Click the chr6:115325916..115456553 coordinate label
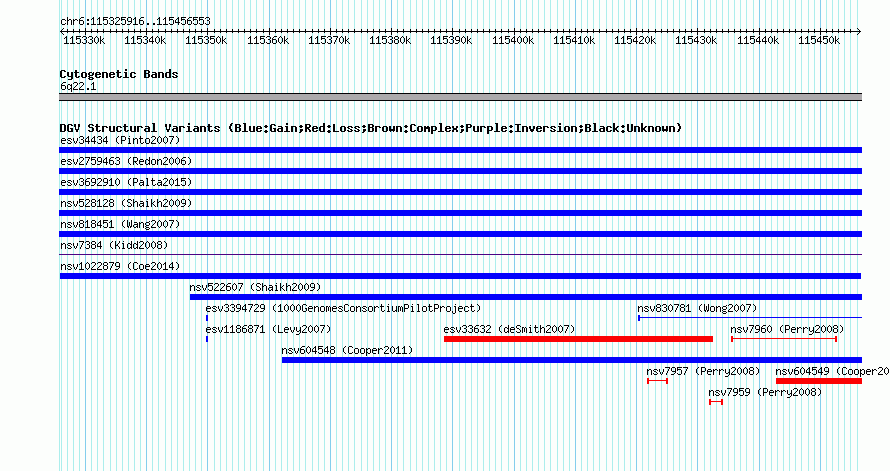Viewport: 890px width, 471px height. click(x=135, y=21)
